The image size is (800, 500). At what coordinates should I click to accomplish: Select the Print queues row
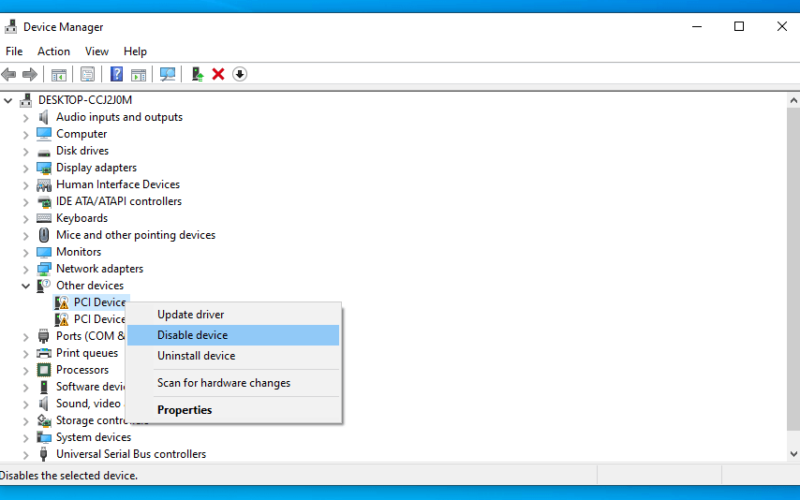87,353
